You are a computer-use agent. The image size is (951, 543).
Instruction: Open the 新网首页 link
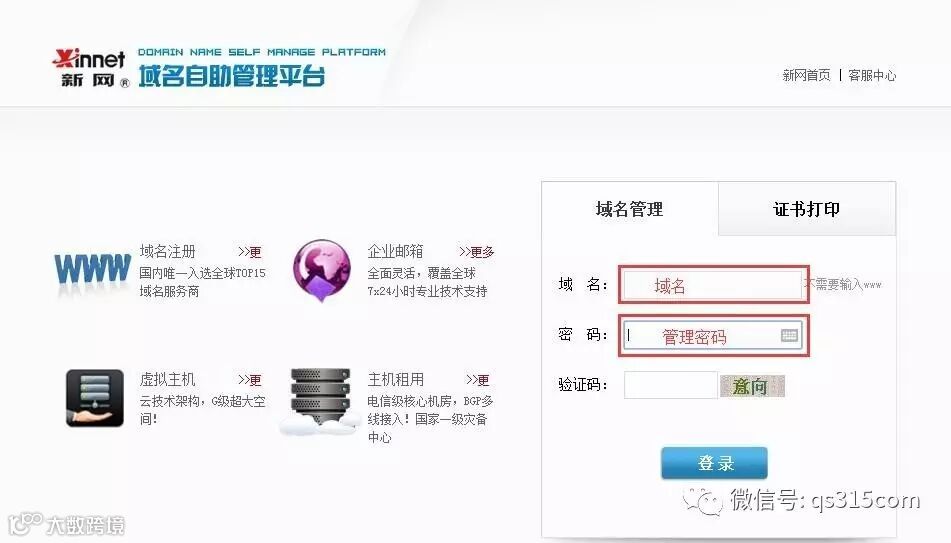coord(806,75)
